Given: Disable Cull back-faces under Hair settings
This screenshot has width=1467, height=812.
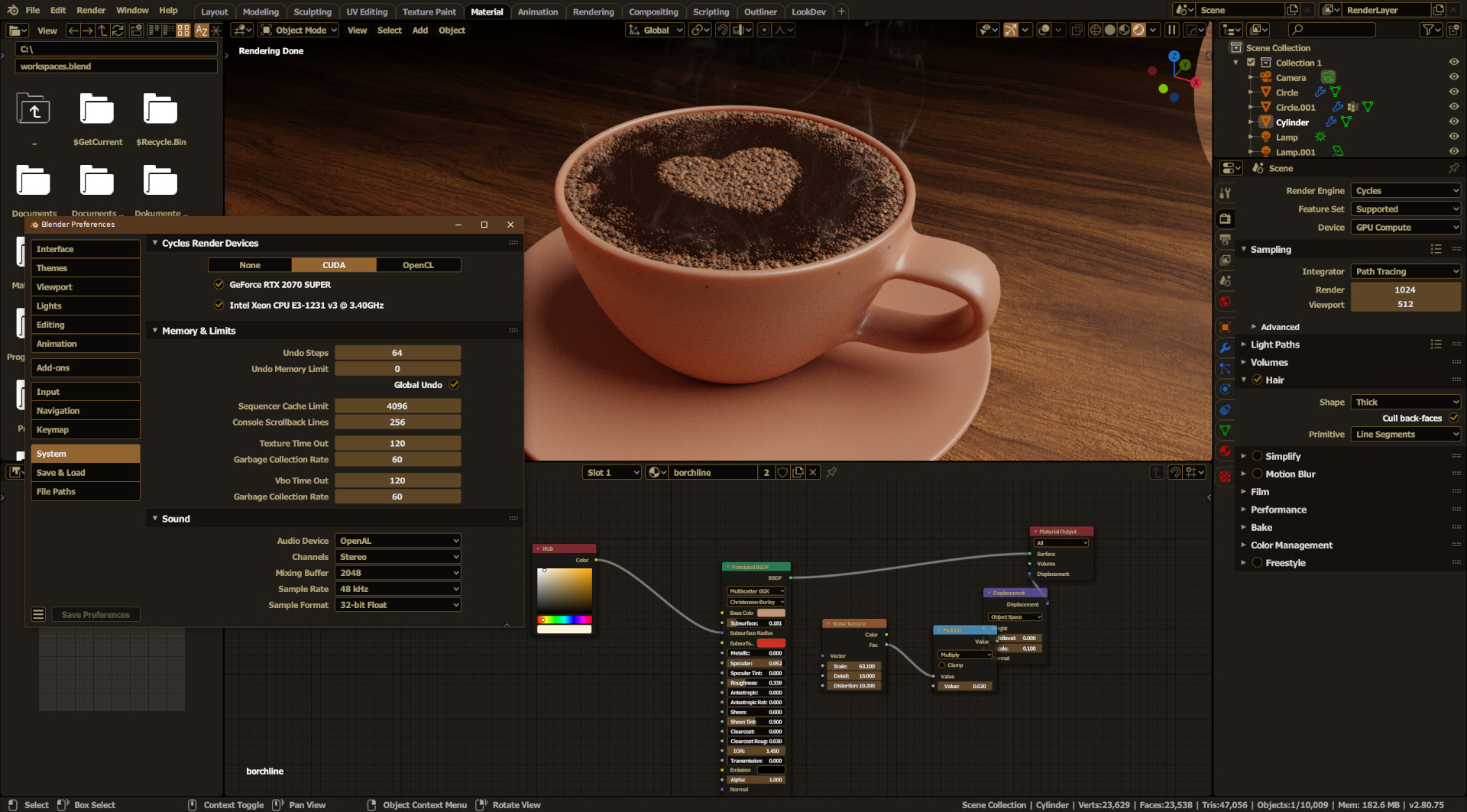Looking at the screenshot, I should 1453,418.
